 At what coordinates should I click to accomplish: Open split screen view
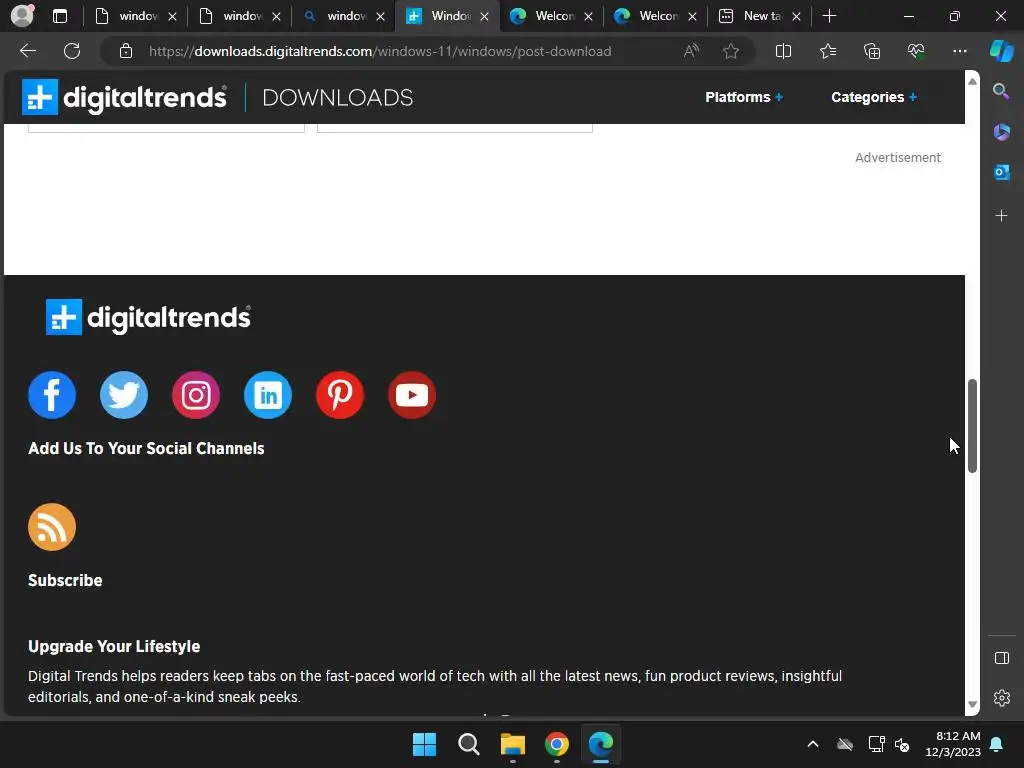pos(783,51)
